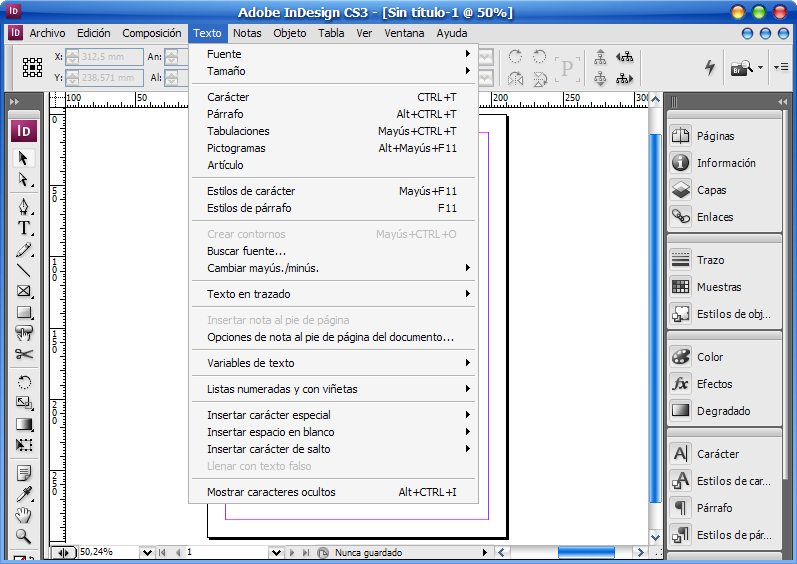The width and height of the screenshot is (797, 564).
Task: Select the Zoom magnifier tool
Action: point(24,536)
